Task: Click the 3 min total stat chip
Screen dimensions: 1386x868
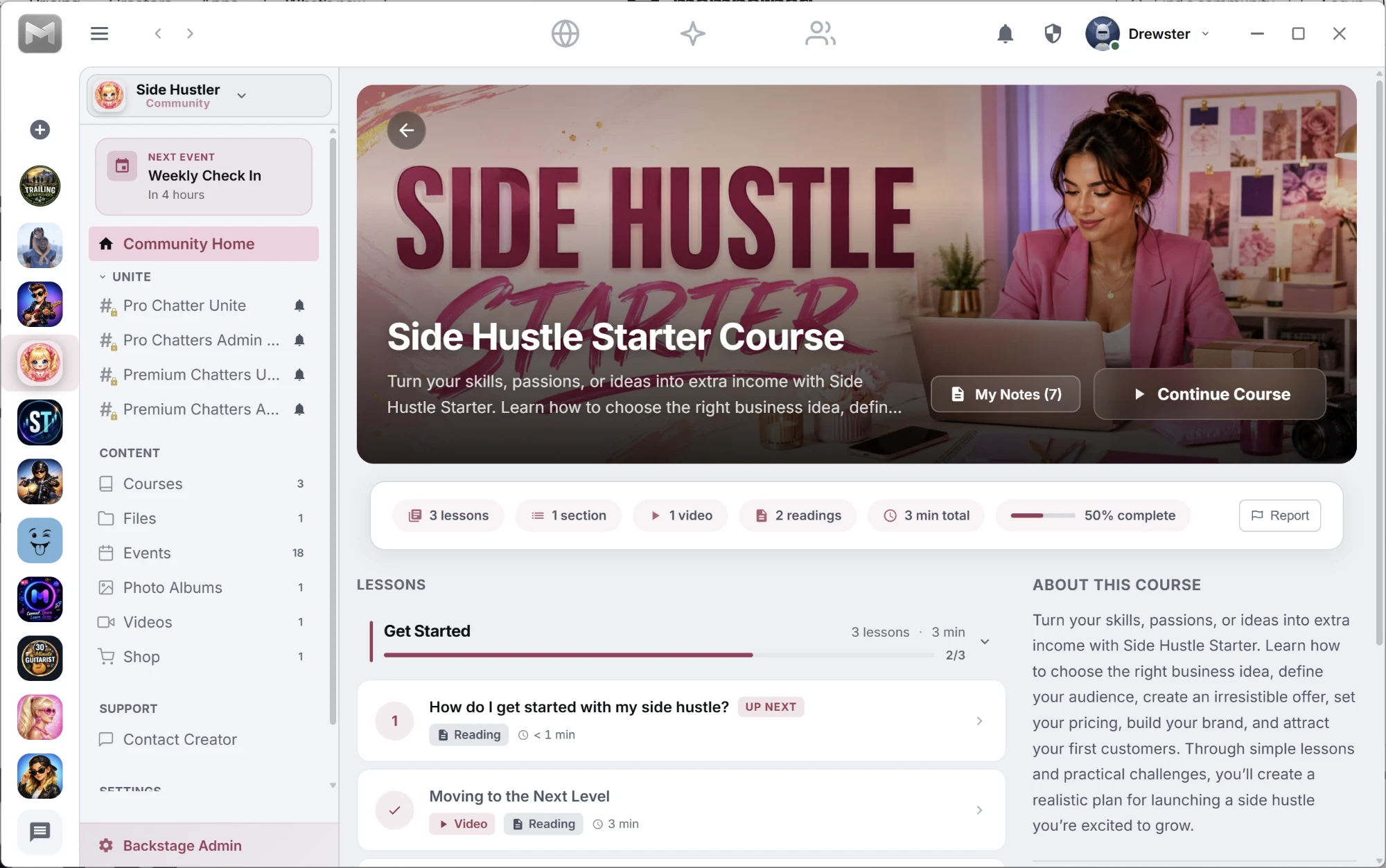Action: pos(926,515)
